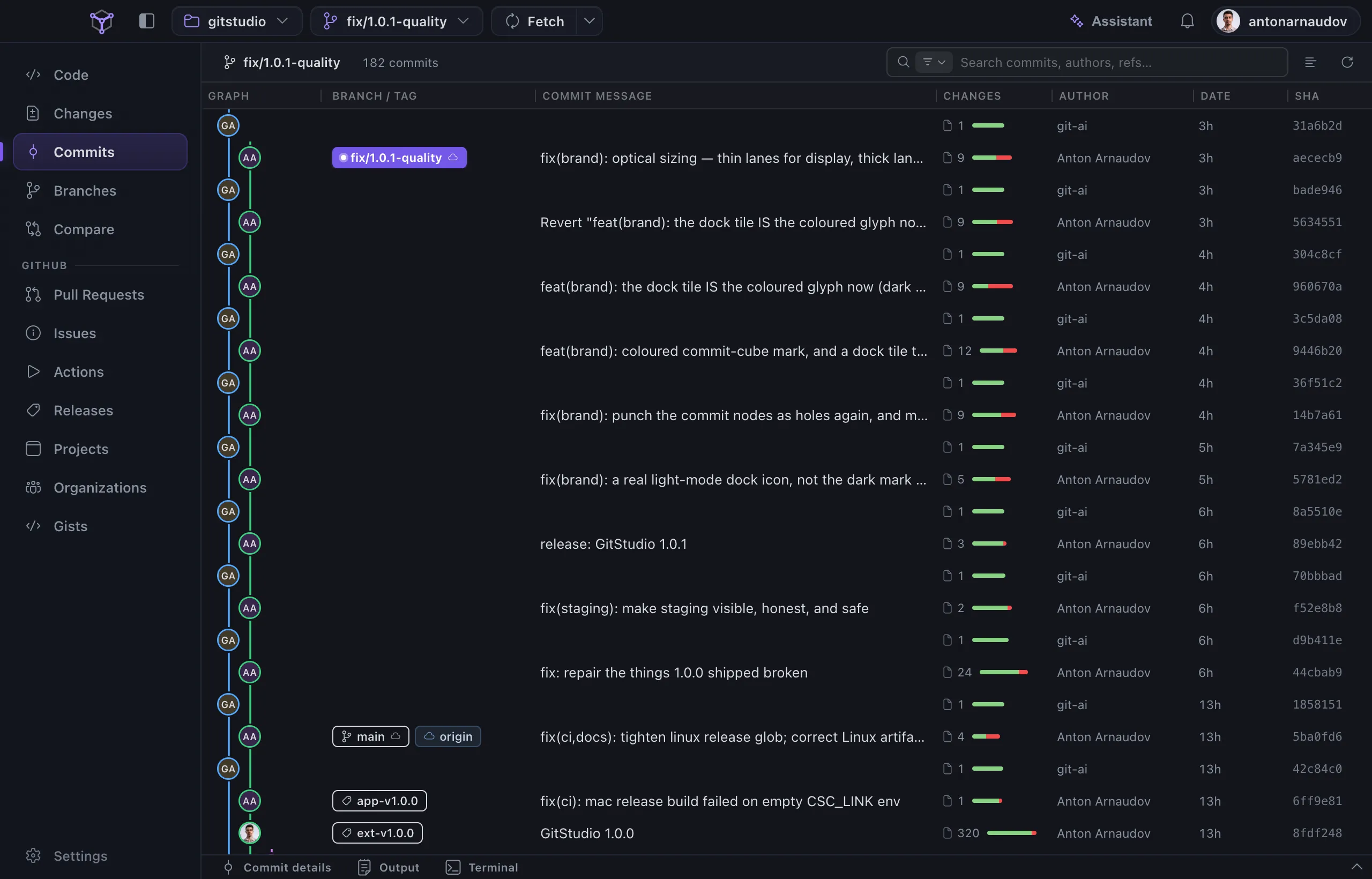Open the Terminal tab

click(482, 867)
